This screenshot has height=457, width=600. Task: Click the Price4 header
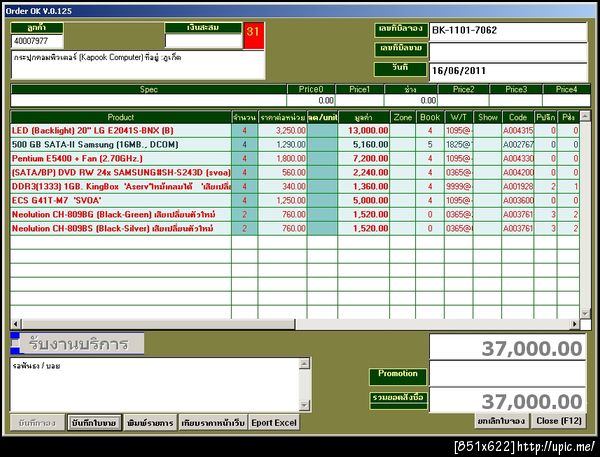(x=566, y=89)
